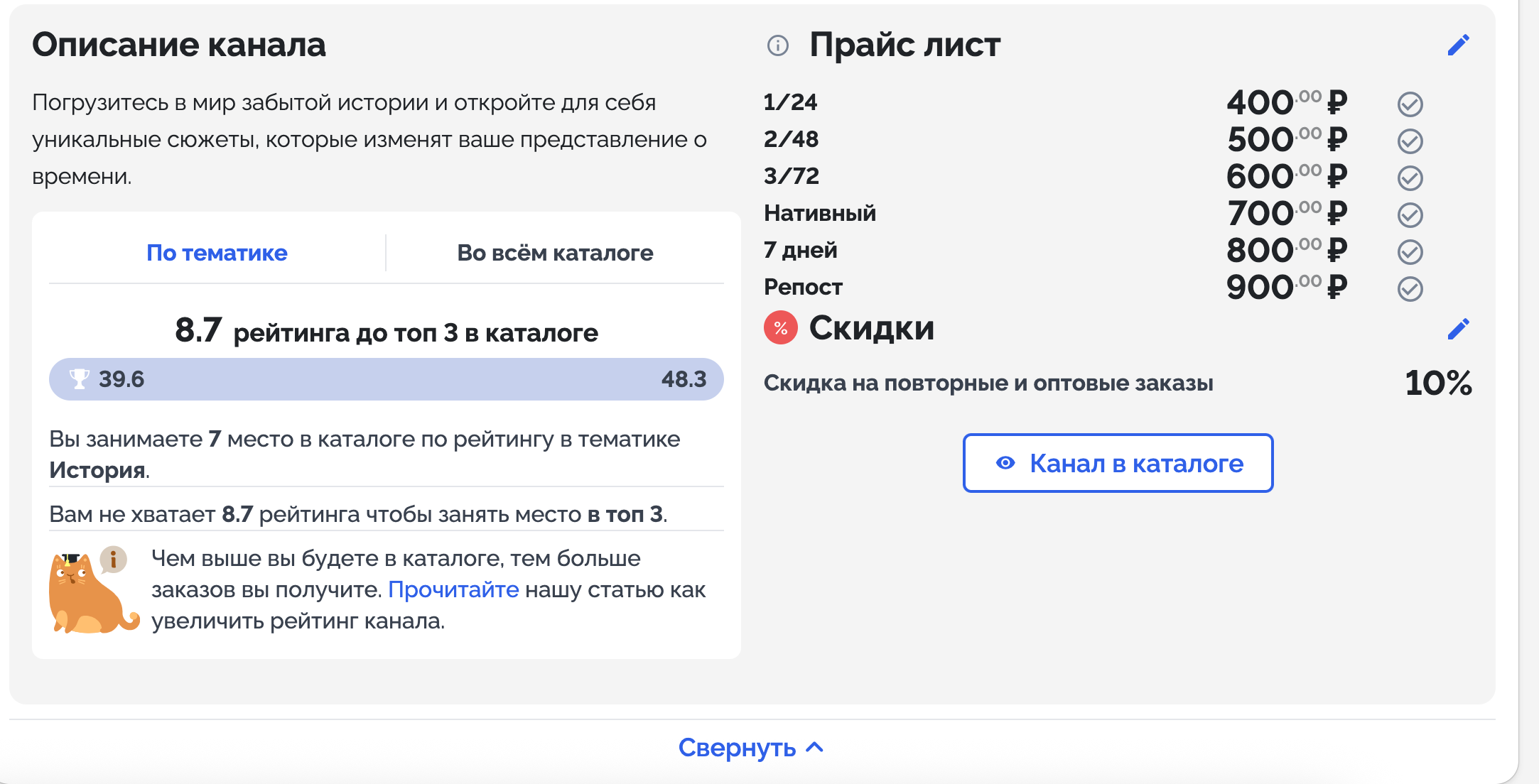Click the red percent discount icon
The height and width of the screenshot is (784, 1539).
[x=781, y=328]
